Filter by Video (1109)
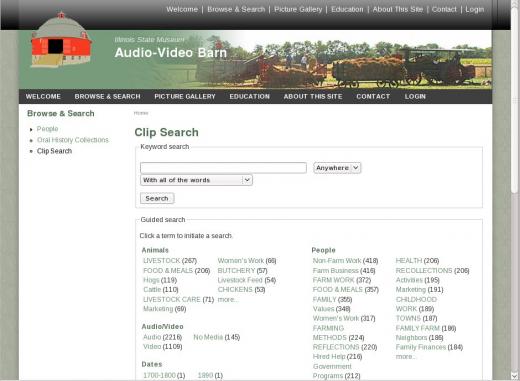This screenshot has width=520, height=381. [162, 347]
